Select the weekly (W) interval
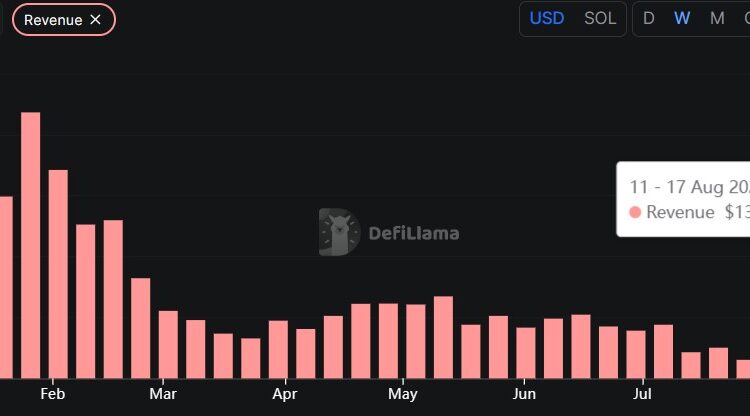Image resolution: width=750 pixels, height=416 pixels. [682, 19]
